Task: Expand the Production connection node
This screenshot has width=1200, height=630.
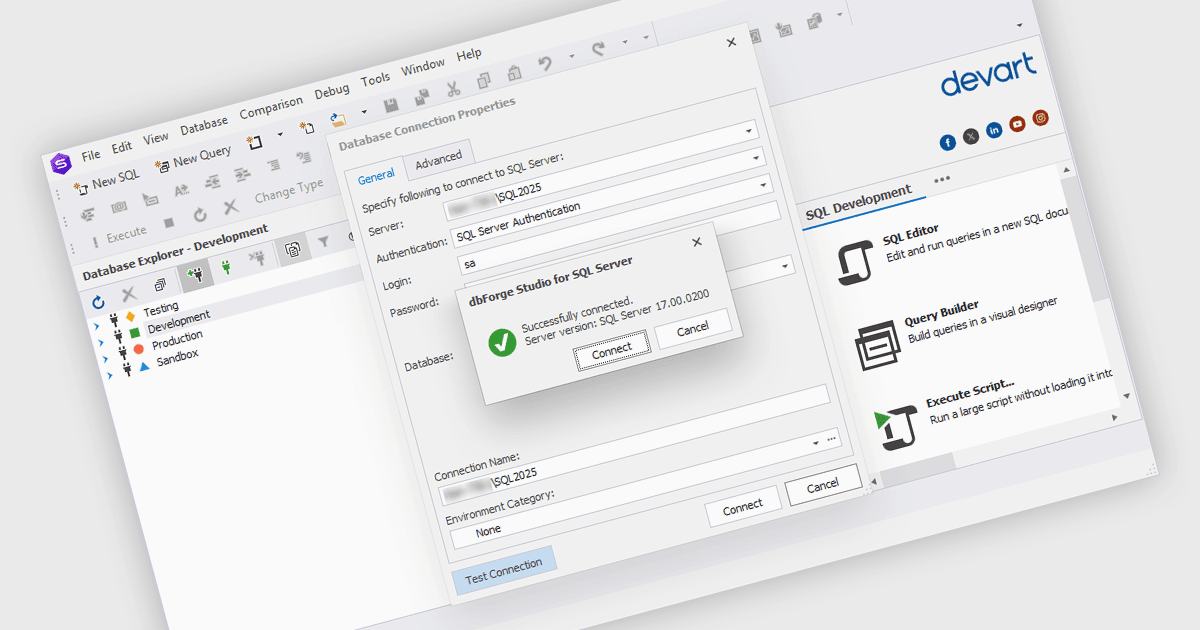Action: pos(103,357)
